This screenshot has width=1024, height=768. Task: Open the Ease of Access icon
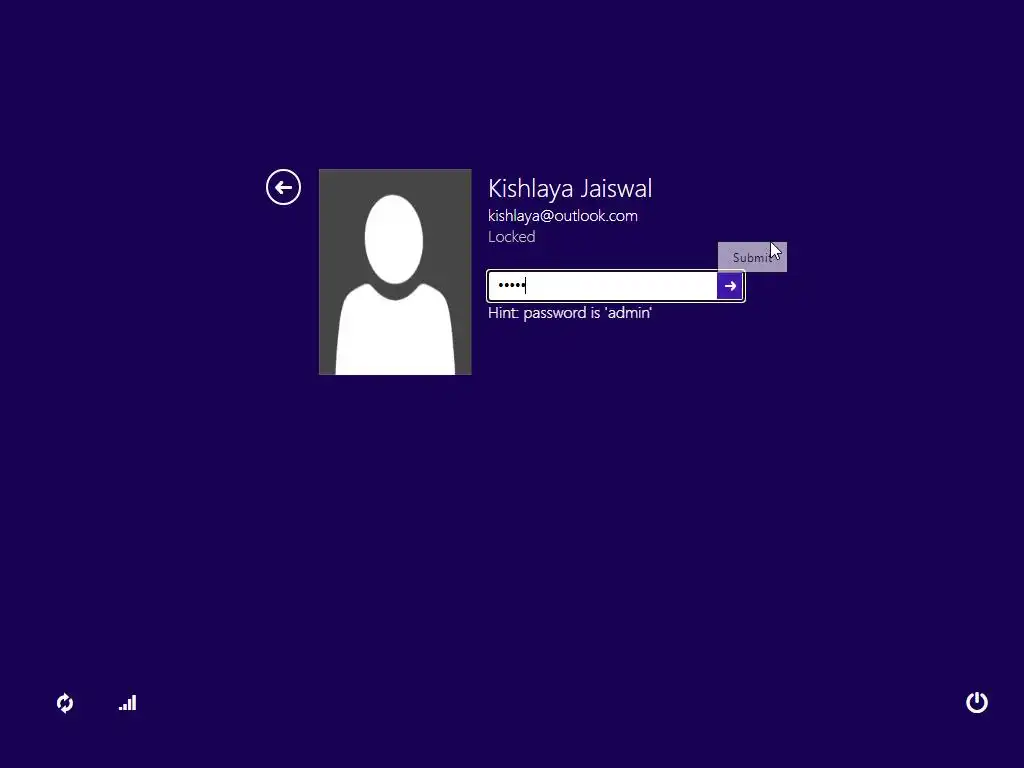[65, 703]
